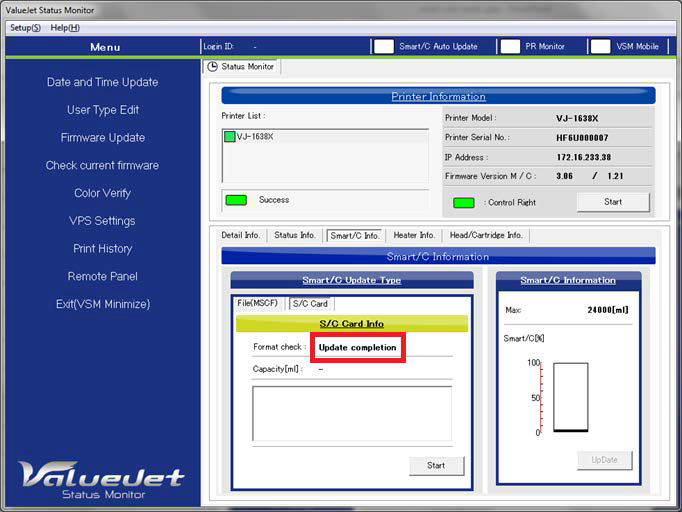
Task: Switch to the Detail Info. tab
Action: pos(240,235)
